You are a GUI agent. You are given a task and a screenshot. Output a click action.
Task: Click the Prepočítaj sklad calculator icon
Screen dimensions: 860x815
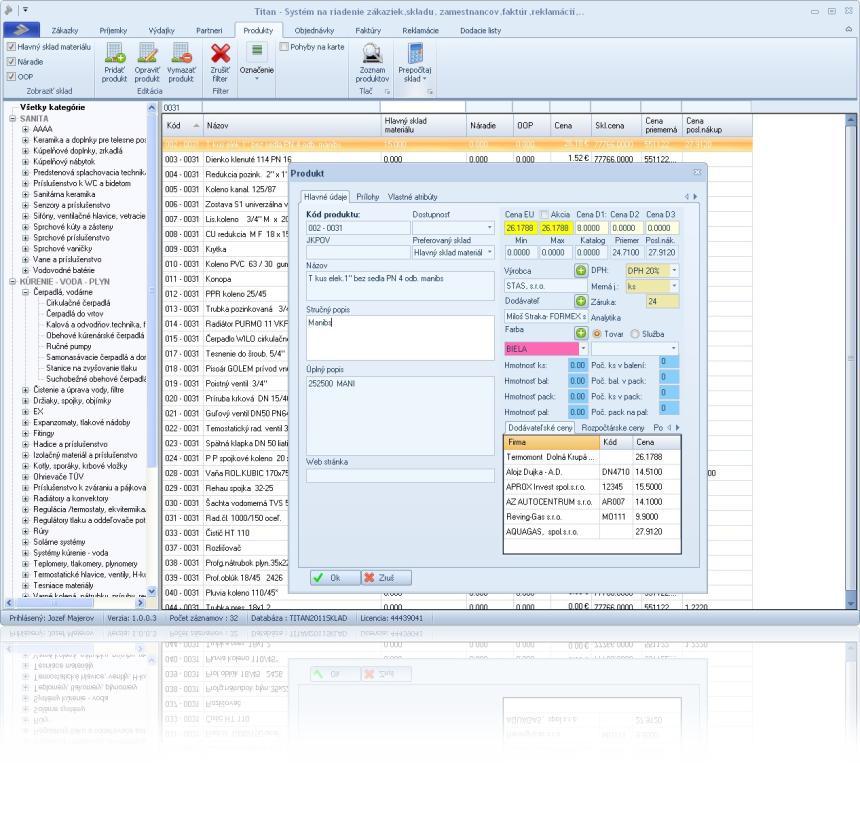point(415,53)
